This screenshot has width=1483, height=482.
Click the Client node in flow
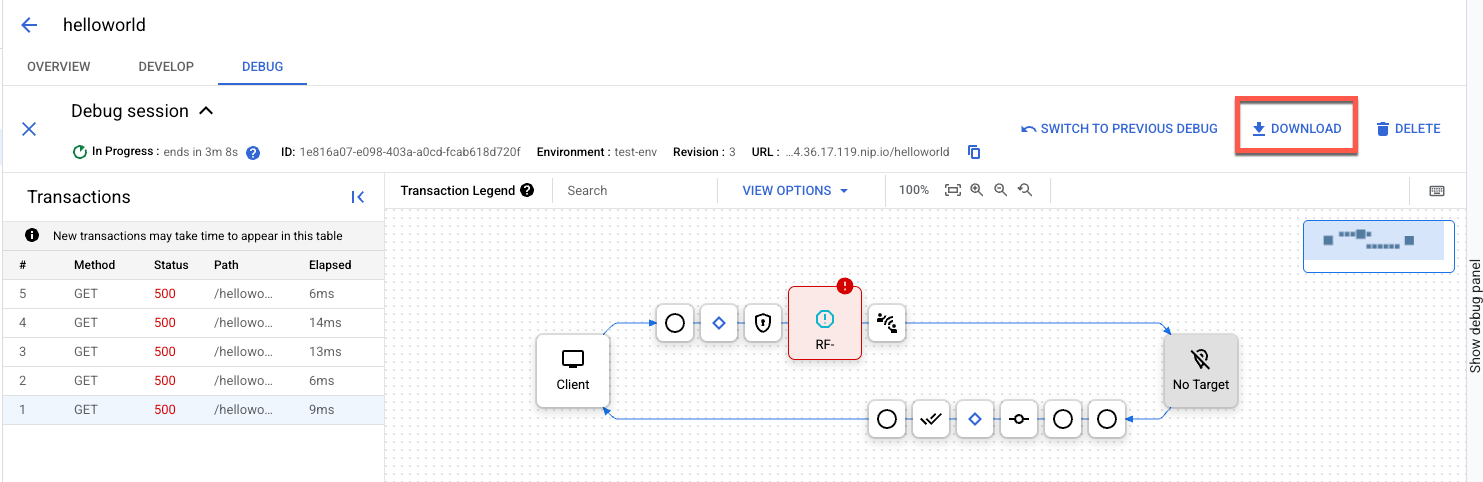(x=572, y=370)
